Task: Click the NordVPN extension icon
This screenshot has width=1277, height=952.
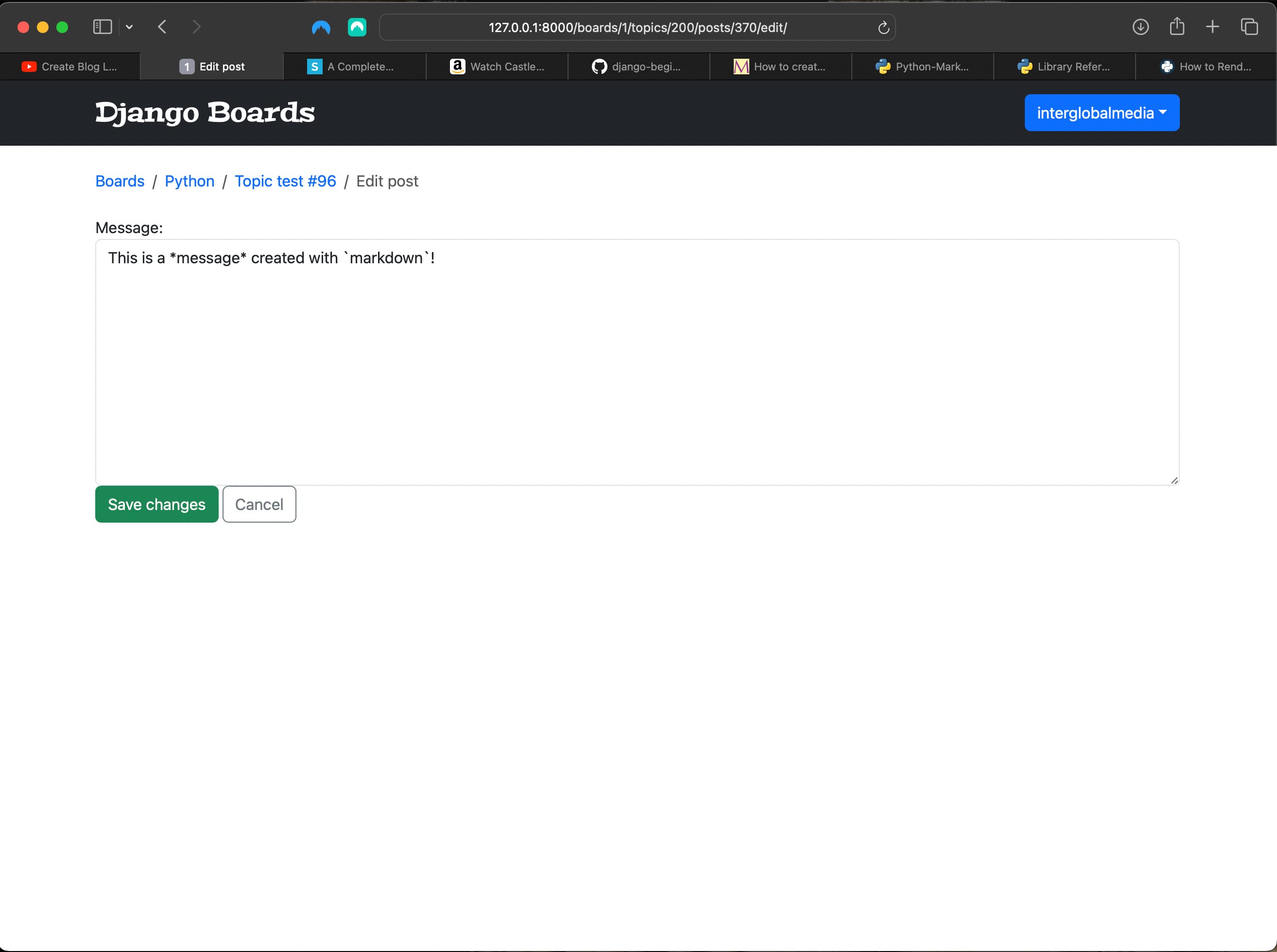Action: pos(321,27)
